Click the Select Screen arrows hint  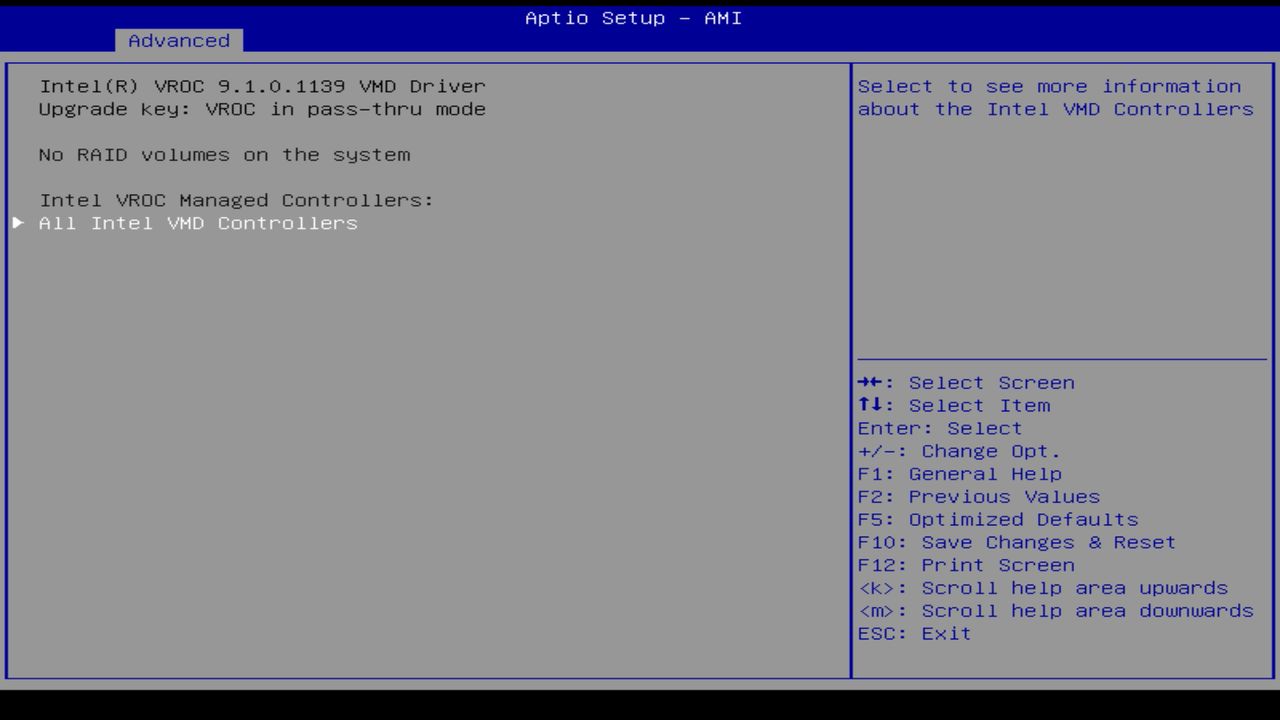(x=965, y=382)
